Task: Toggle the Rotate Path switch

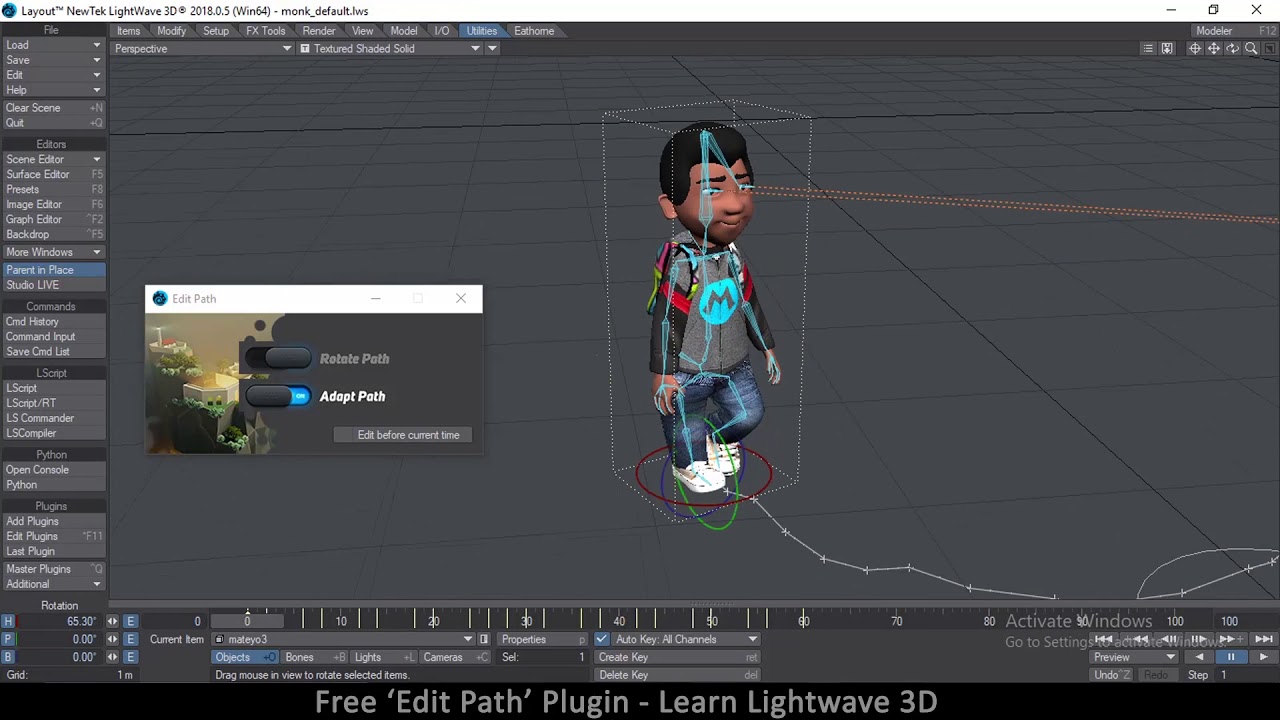Action: pyautogui.click(x=278, y=358)
